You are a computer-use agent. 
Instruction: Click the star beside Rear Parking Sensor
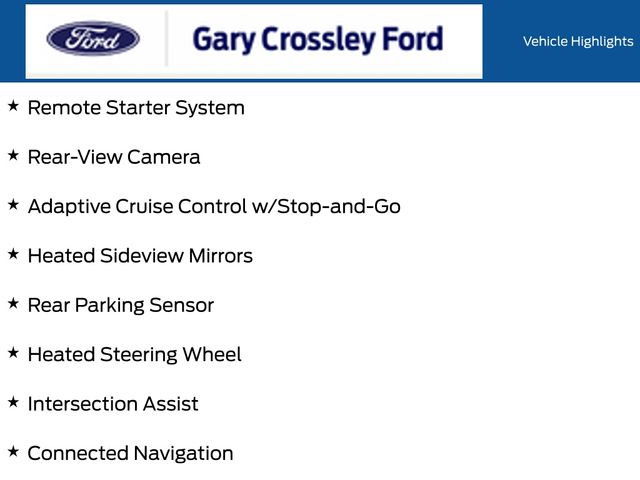13,303
